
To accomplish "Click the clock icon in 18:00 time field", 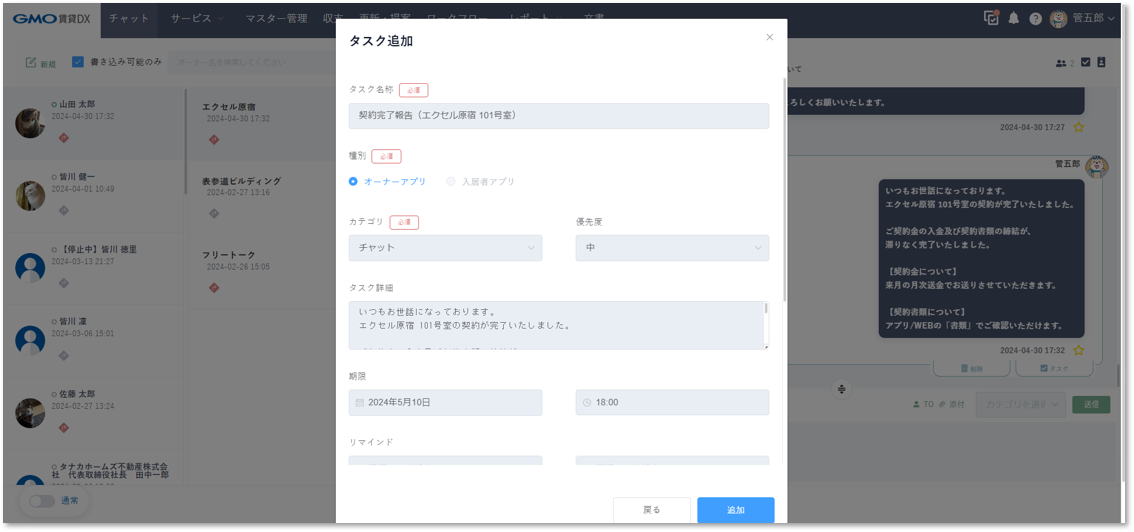I will click(x=587, y=402).
